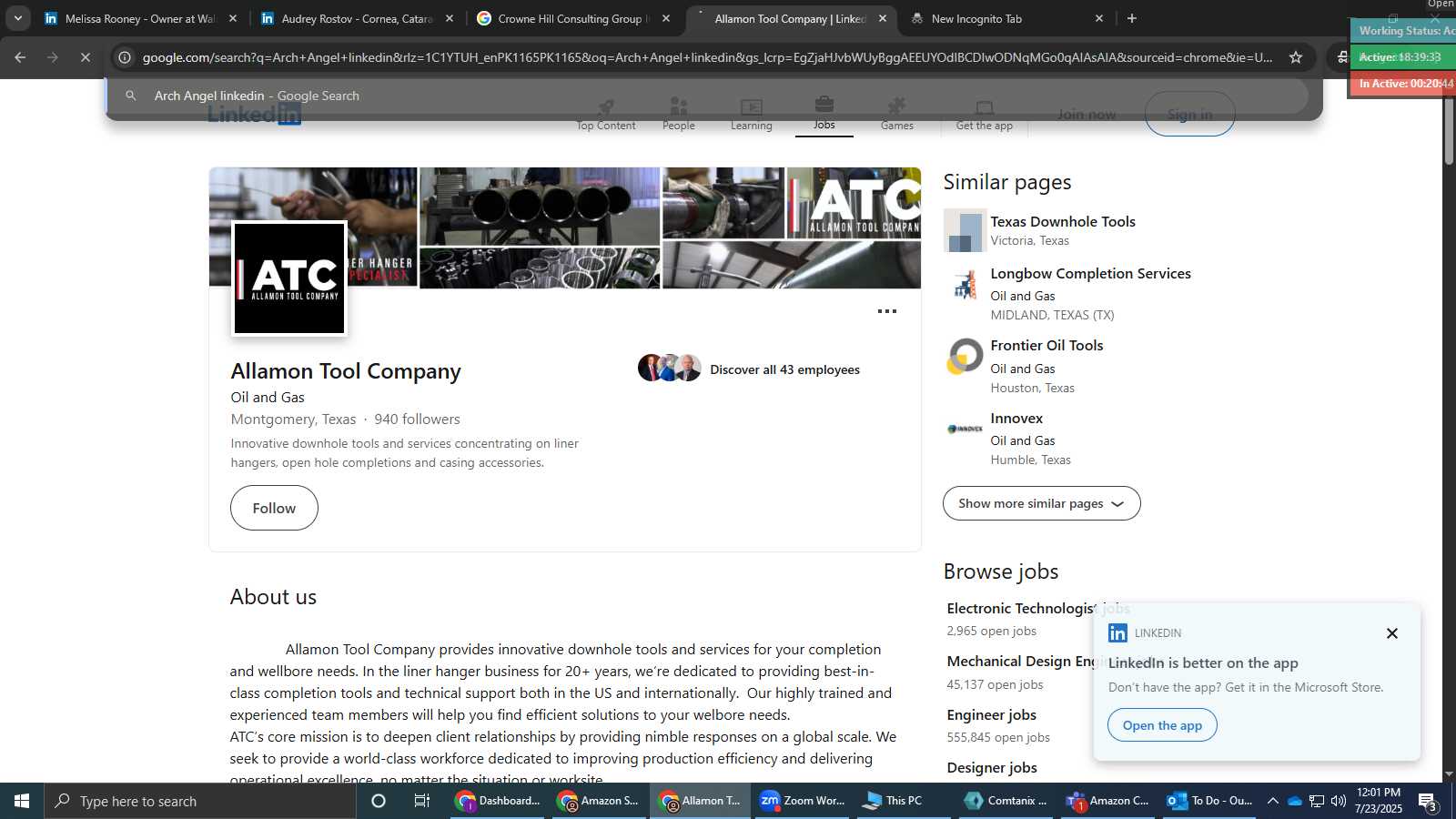Open Comtanix app from taskbar
The image size is (1456, 819).
point(1006,801)
